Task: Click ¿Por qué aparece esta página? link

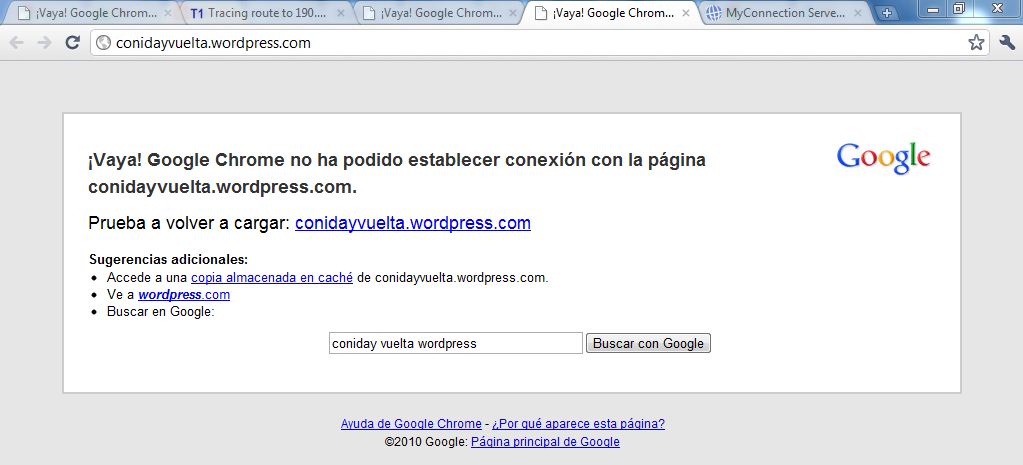Action: pos(578,424)
